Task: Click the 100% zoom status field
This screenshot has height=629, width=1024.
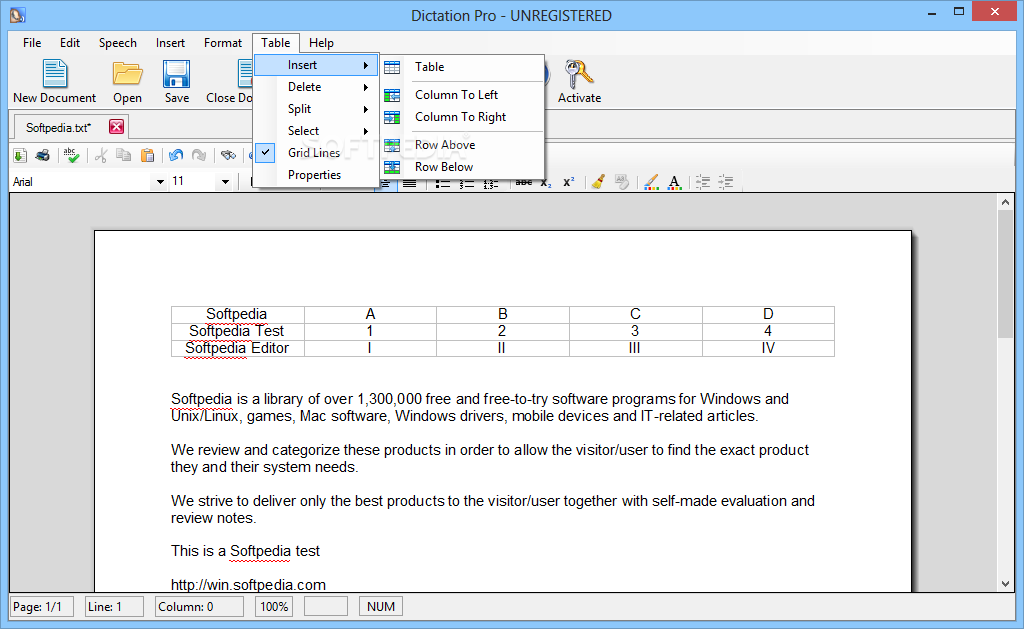Action: [x=274, y=607]
